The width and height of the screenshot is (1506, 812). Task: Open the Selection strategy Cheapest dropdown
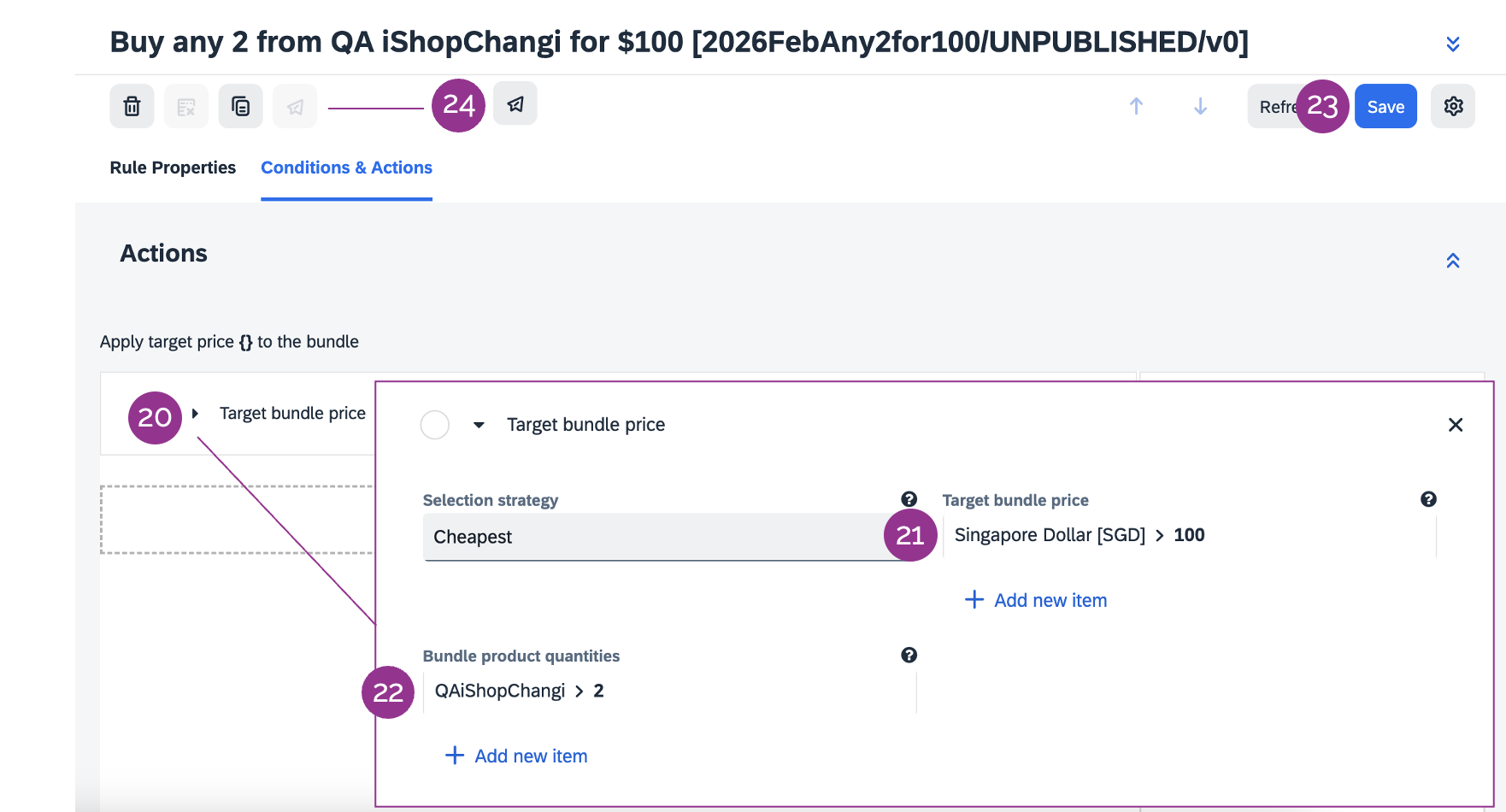pos(654,537)
